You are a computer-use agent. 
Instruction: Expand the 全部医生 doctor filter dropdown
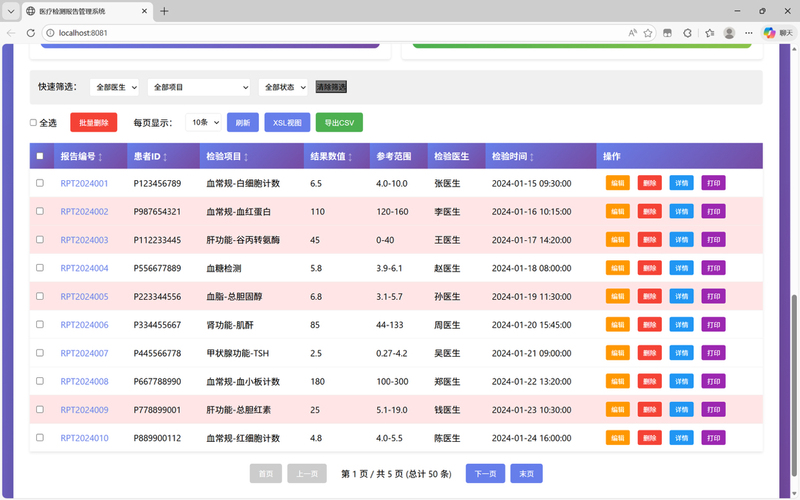pos(115,87)
